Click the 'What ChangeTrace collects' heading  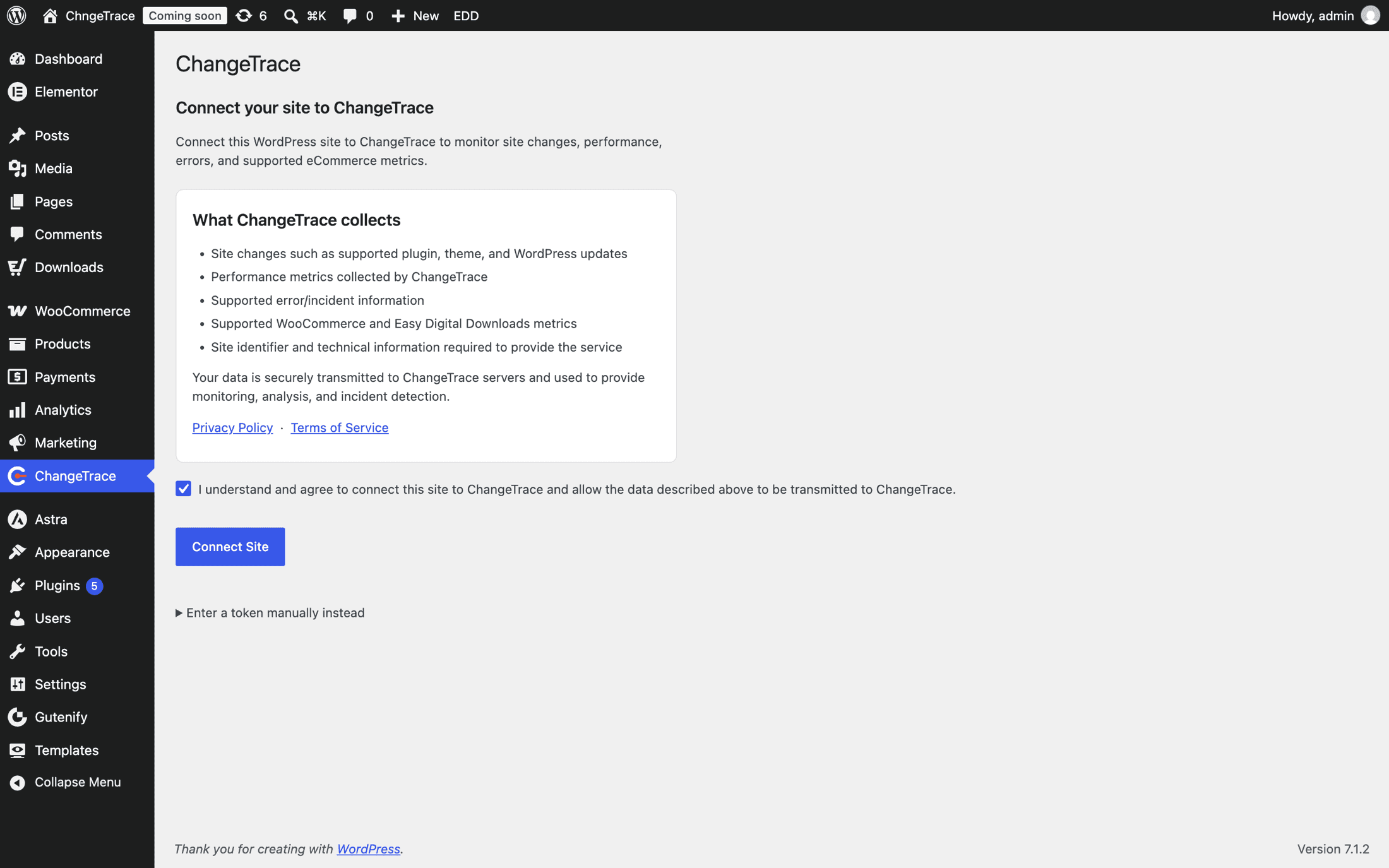(296, 220)
